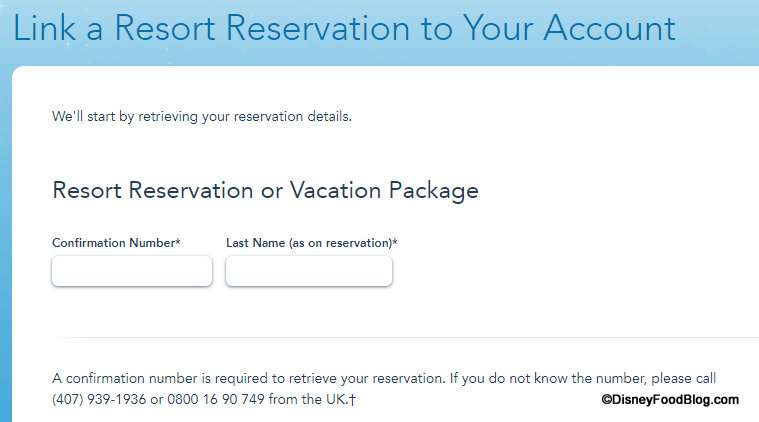Click the asterisk after 'Confirmation Number'
The image size is (759, 422).
click(x=178, y=242)
